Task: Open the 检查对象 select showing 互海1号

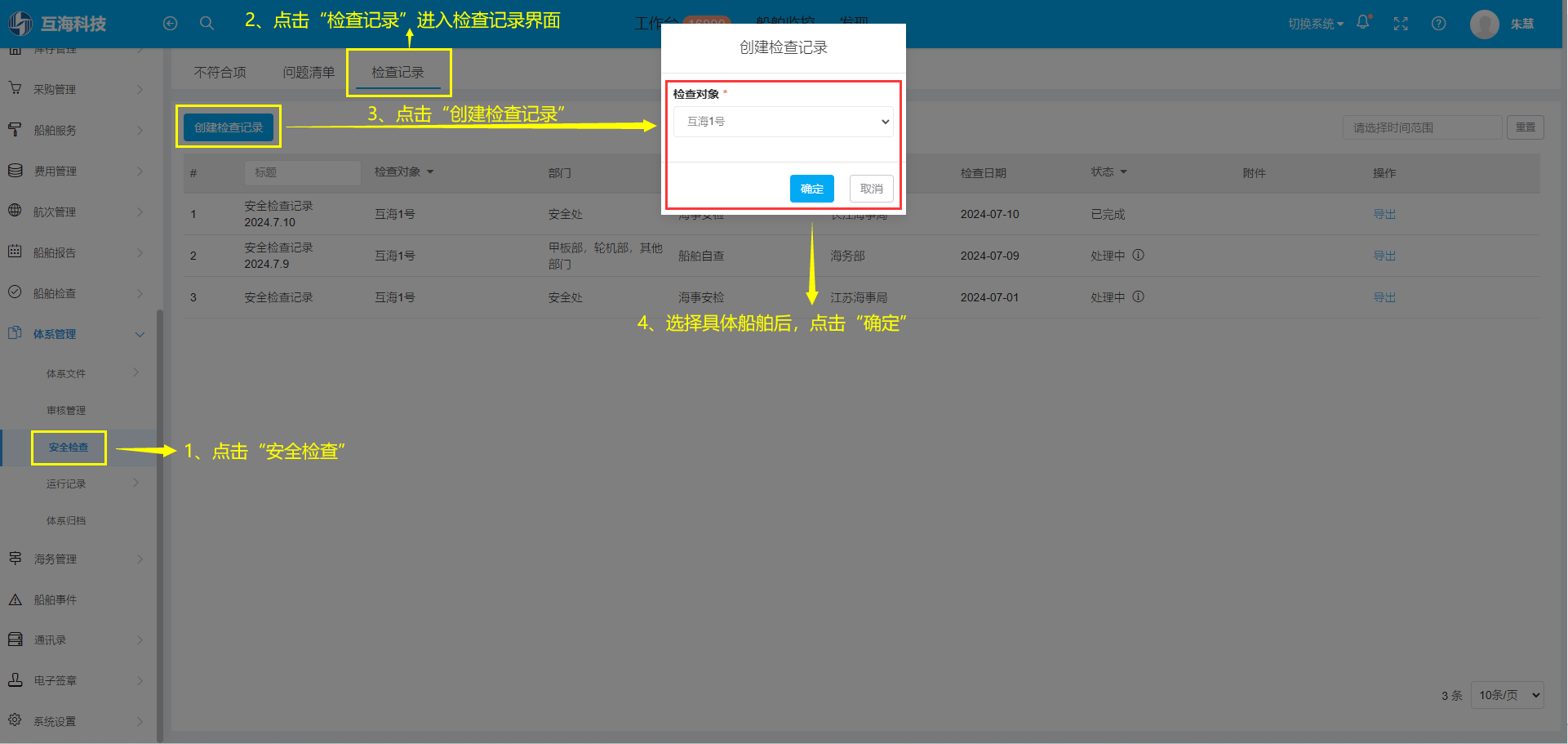Action: (783, 122)
